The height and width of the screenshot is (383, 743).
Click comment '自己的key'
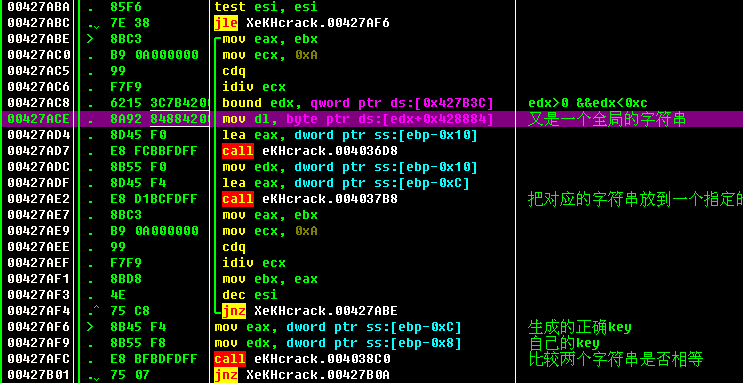pos(564,343)
